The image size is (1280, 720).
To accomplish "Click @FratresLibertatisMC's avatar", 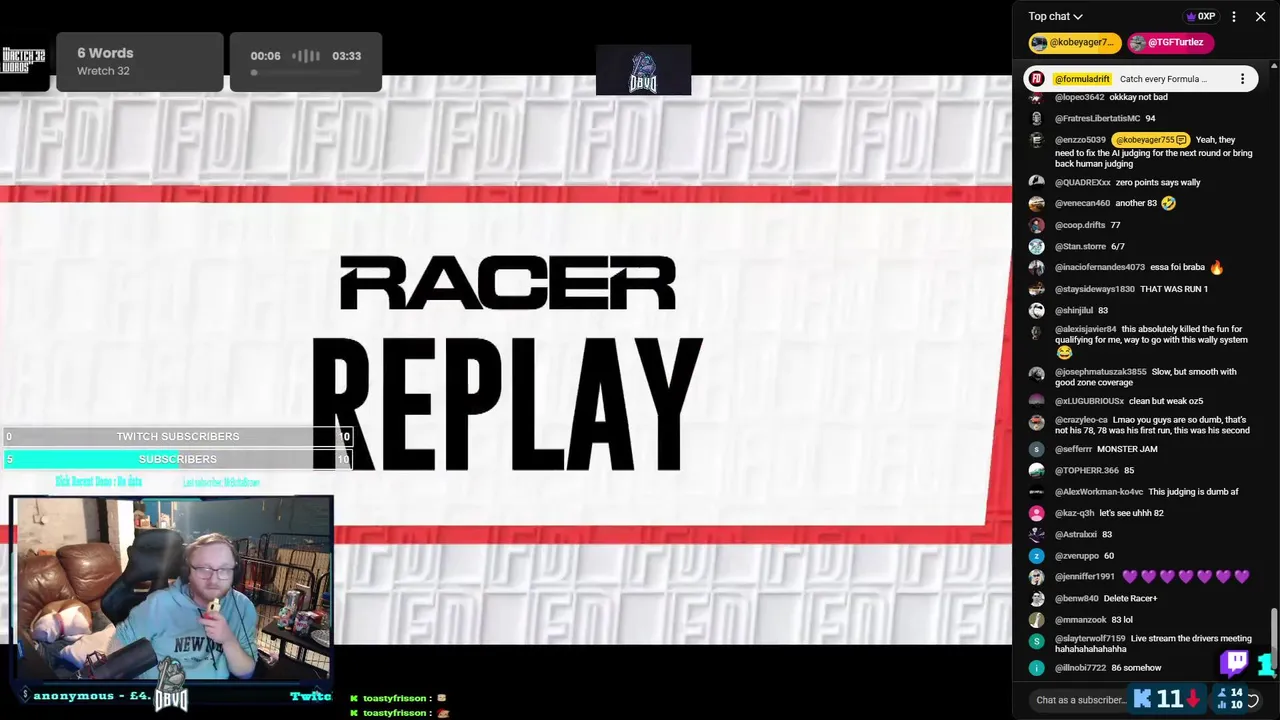I will tap(1037, 119).
